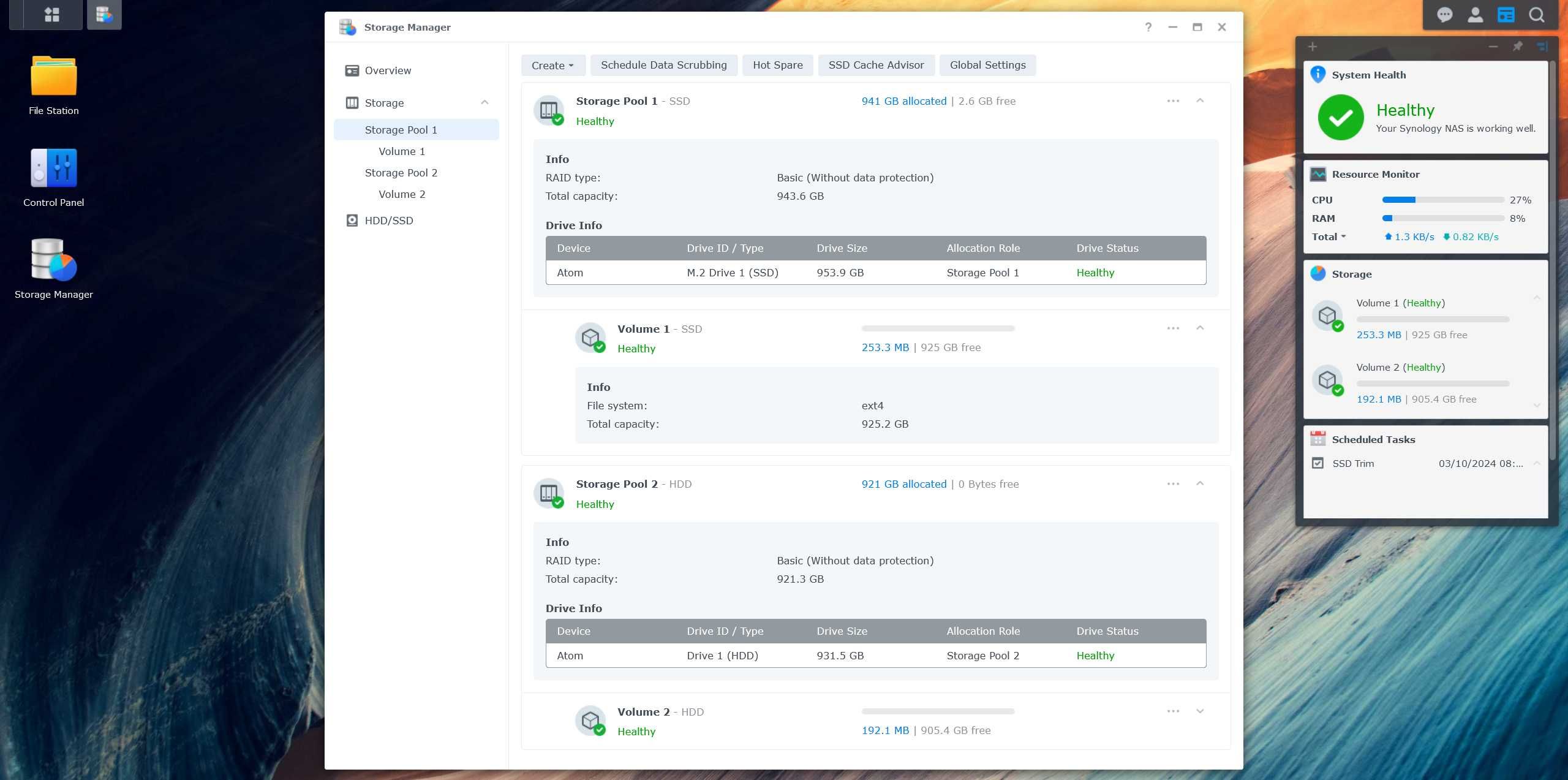Expand the Volume 2 details chevron
1568x780 pixels.
point(1200,711)
